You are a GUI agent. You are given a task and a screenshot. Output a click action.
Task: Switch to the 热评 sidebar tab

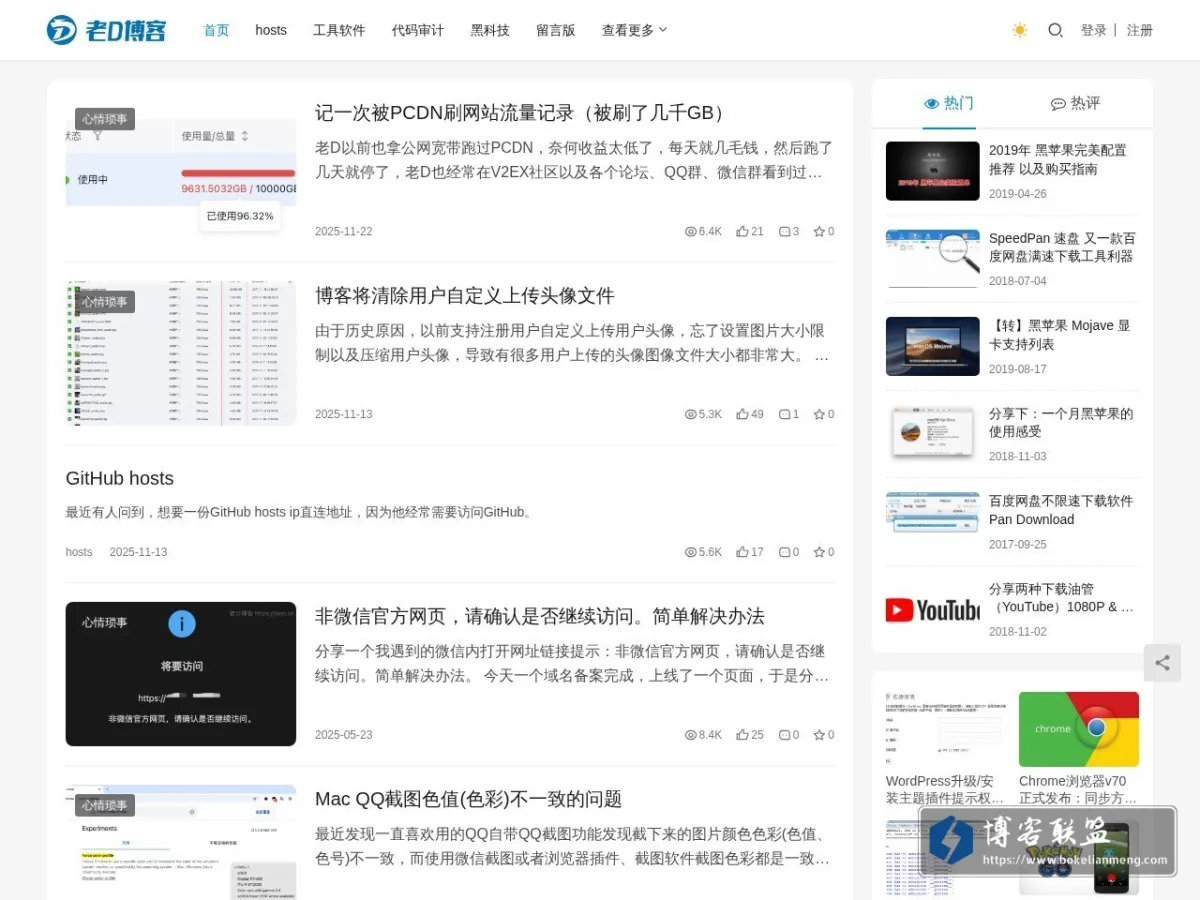tap(1075, 103)
